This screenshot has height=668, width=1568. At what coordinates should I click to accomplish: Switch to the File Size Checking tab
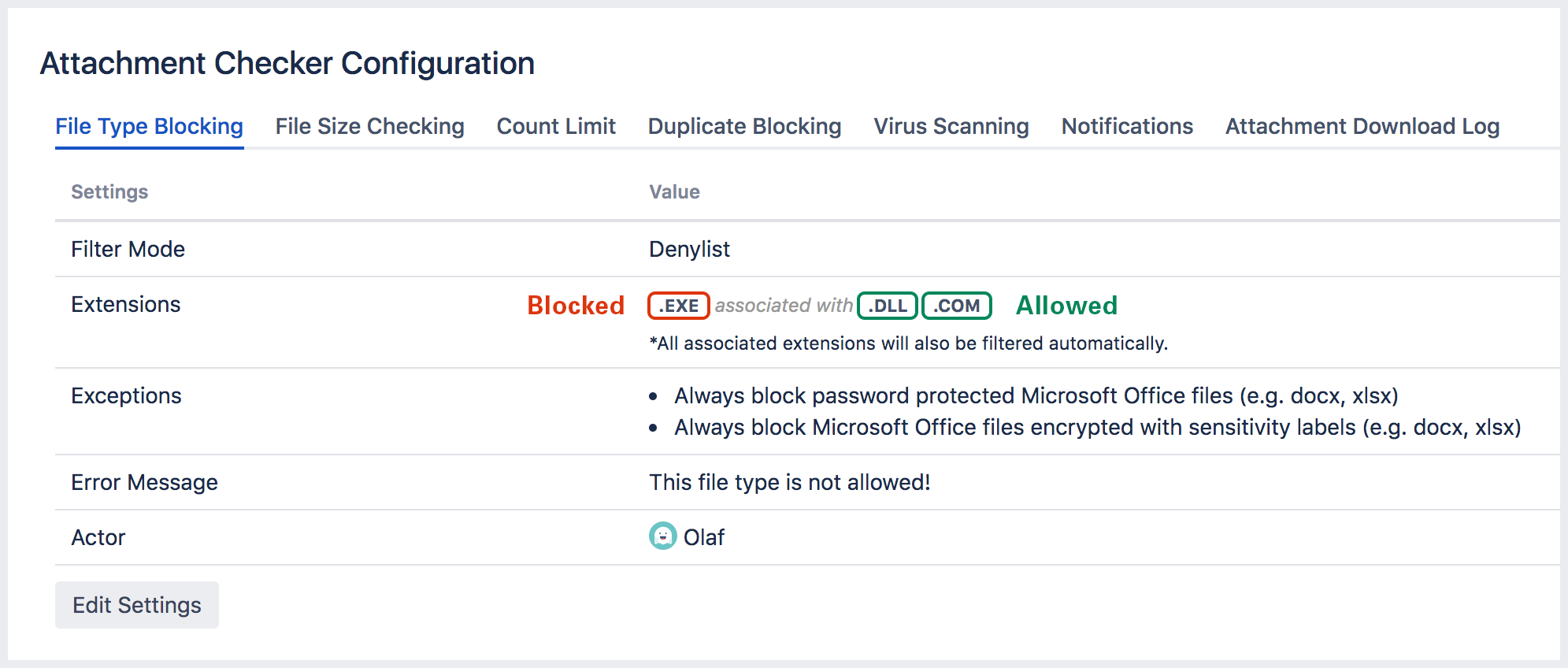[369, 126]
